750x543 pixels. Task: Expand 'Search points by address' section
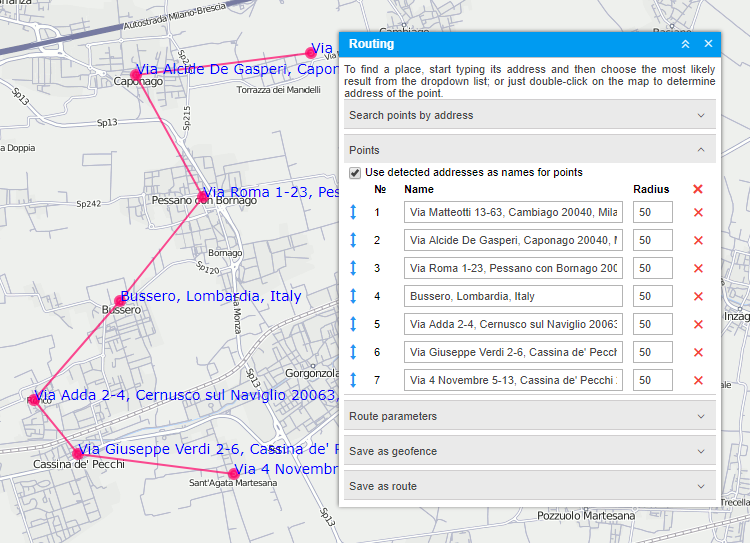pos(529,115)
